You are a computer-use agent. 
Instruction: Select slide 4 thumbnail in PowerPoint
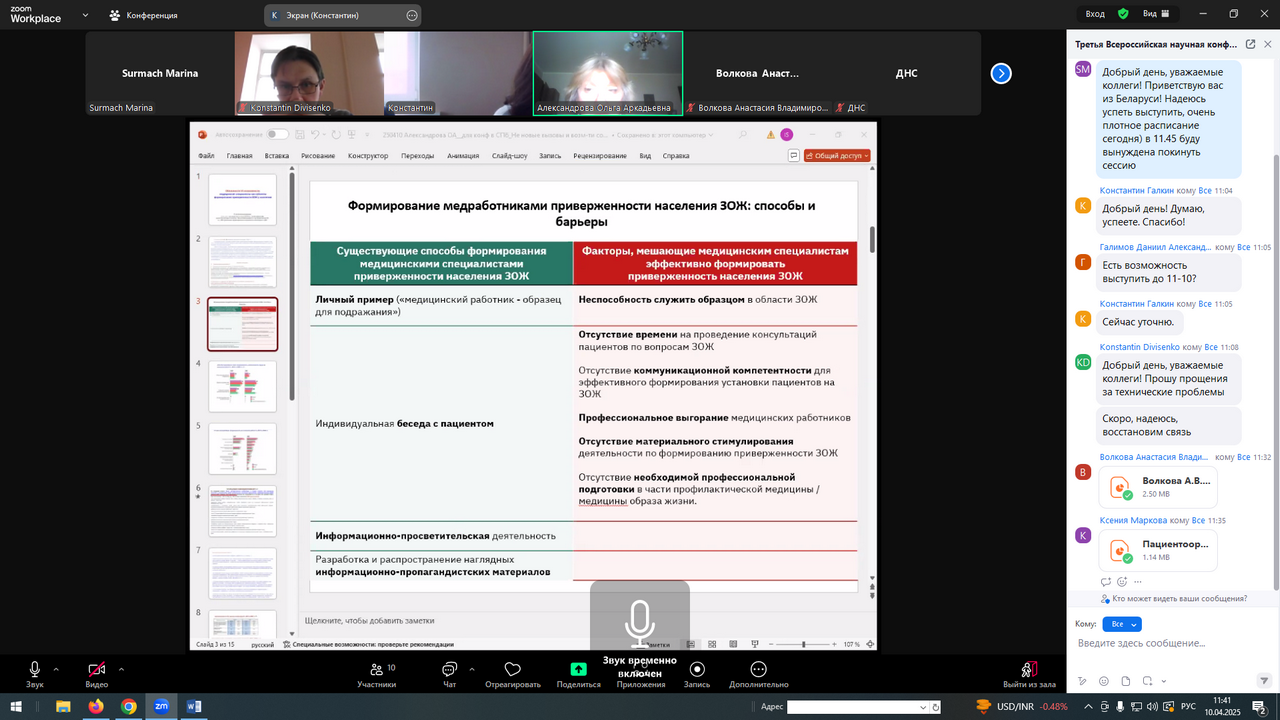pyautogui.click(x=242, y=386)
